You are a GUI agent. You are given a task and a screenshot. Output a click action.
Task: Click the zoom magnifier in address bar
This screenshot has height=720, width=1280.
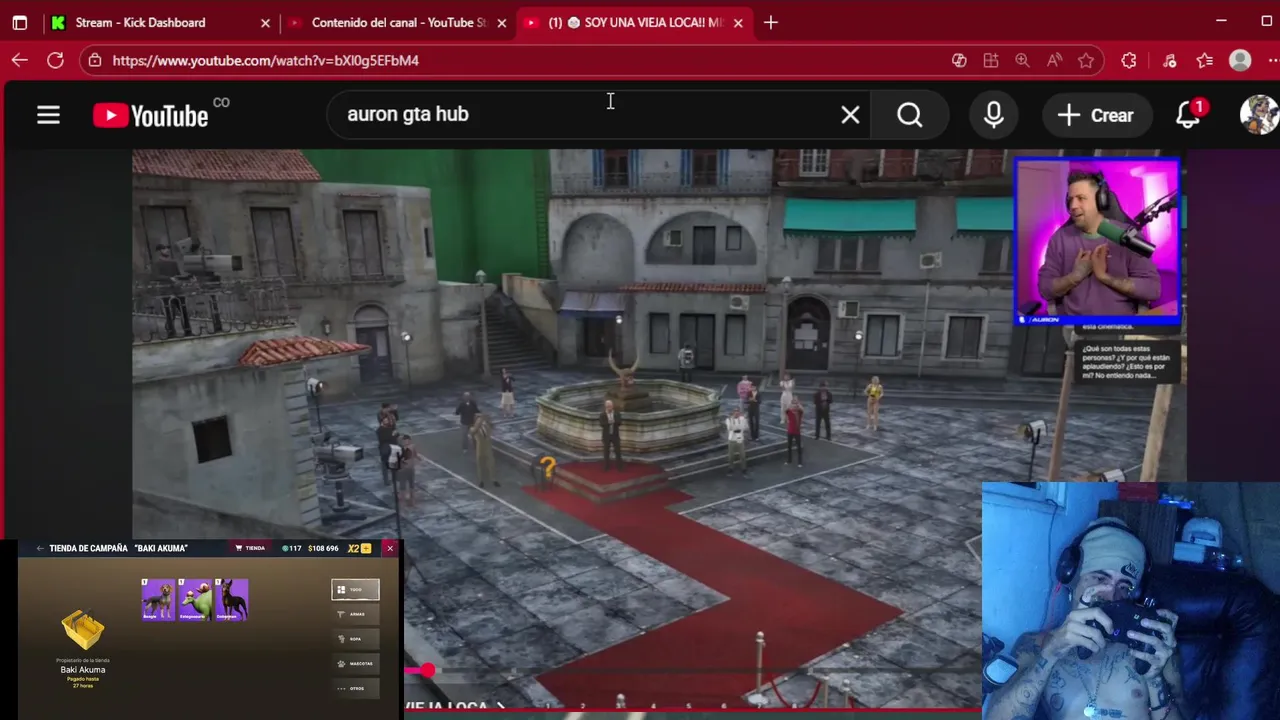click(1022, 60)
